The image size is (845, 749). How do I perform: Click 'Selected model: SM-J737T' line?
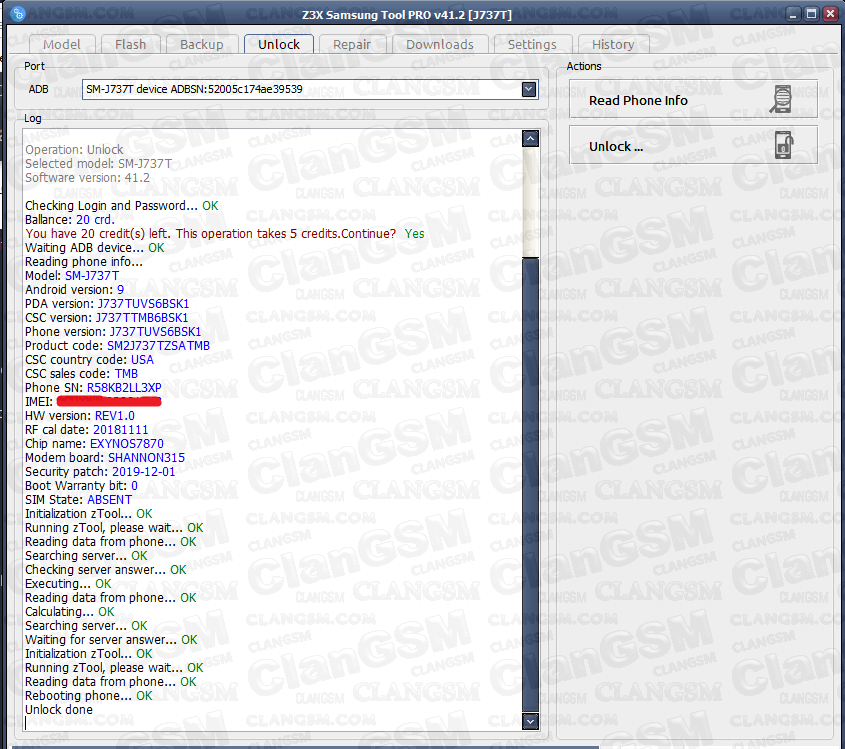pyautogui.click(x=99, y=163)
